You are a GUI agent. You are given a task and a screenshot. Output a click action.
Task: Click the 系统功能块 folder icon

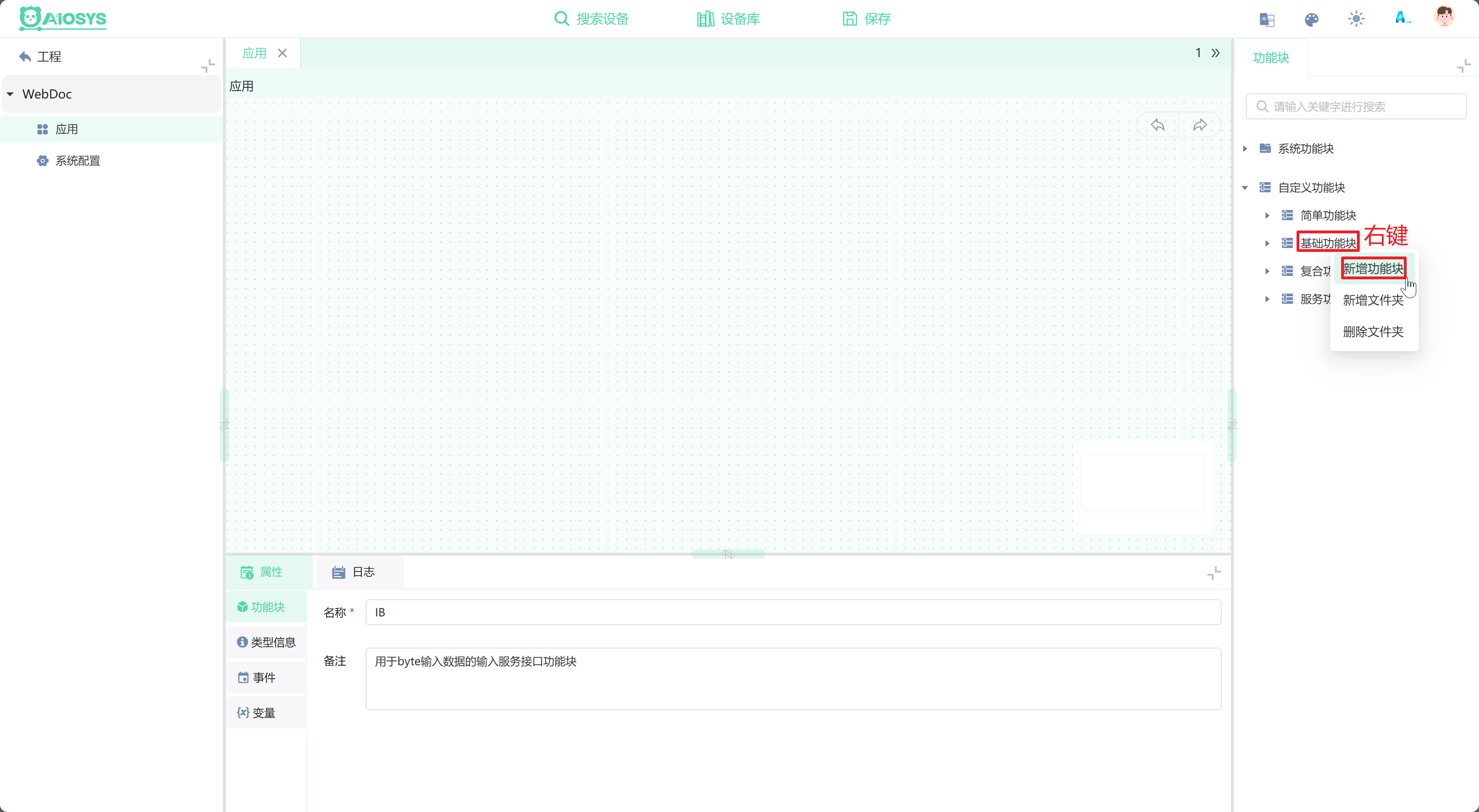[x=1265, y=148]
